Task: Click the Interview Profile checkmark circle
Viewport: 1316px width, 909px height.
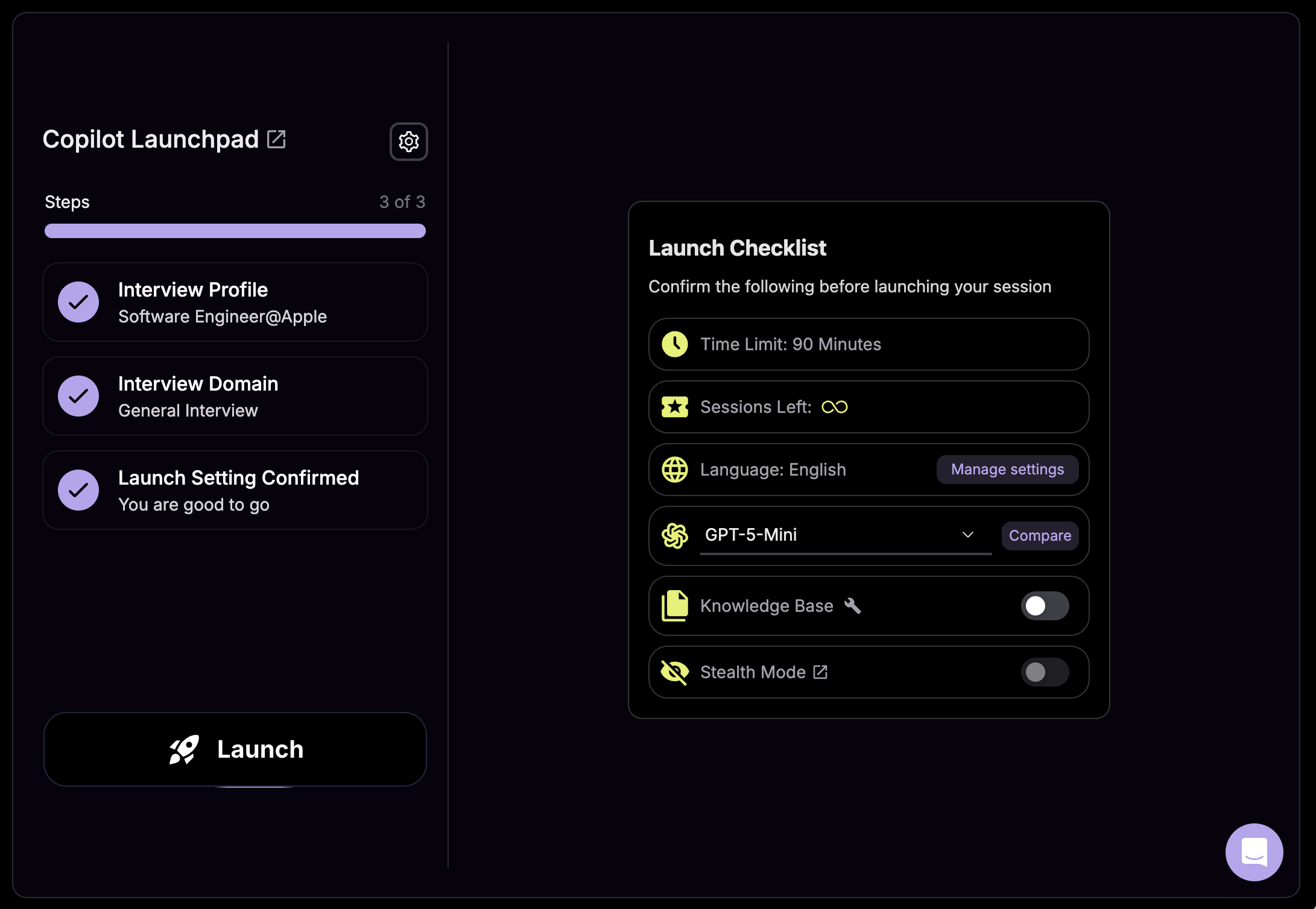Action: click(x=78, y=302)
